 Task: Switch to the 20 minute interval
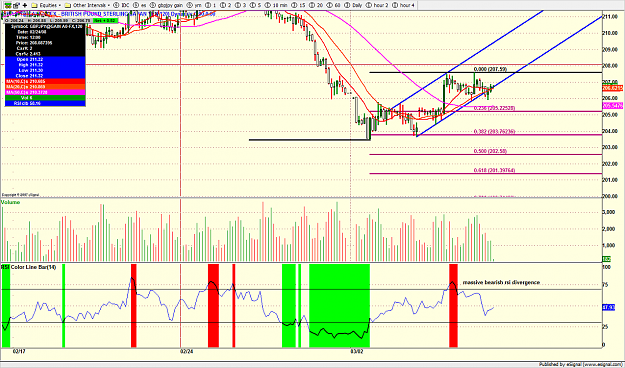click(316, 5)
